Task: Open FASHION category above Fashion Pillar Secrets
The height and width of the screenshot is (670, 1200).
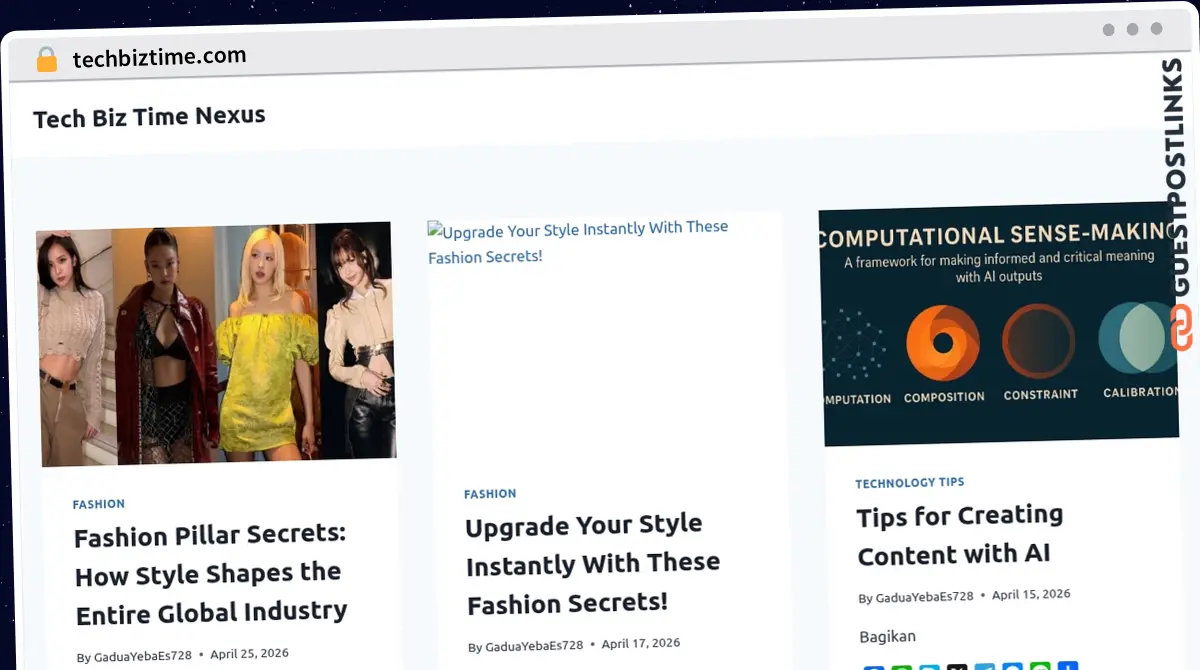Action: pyautogui.click(x=99, y=504)
